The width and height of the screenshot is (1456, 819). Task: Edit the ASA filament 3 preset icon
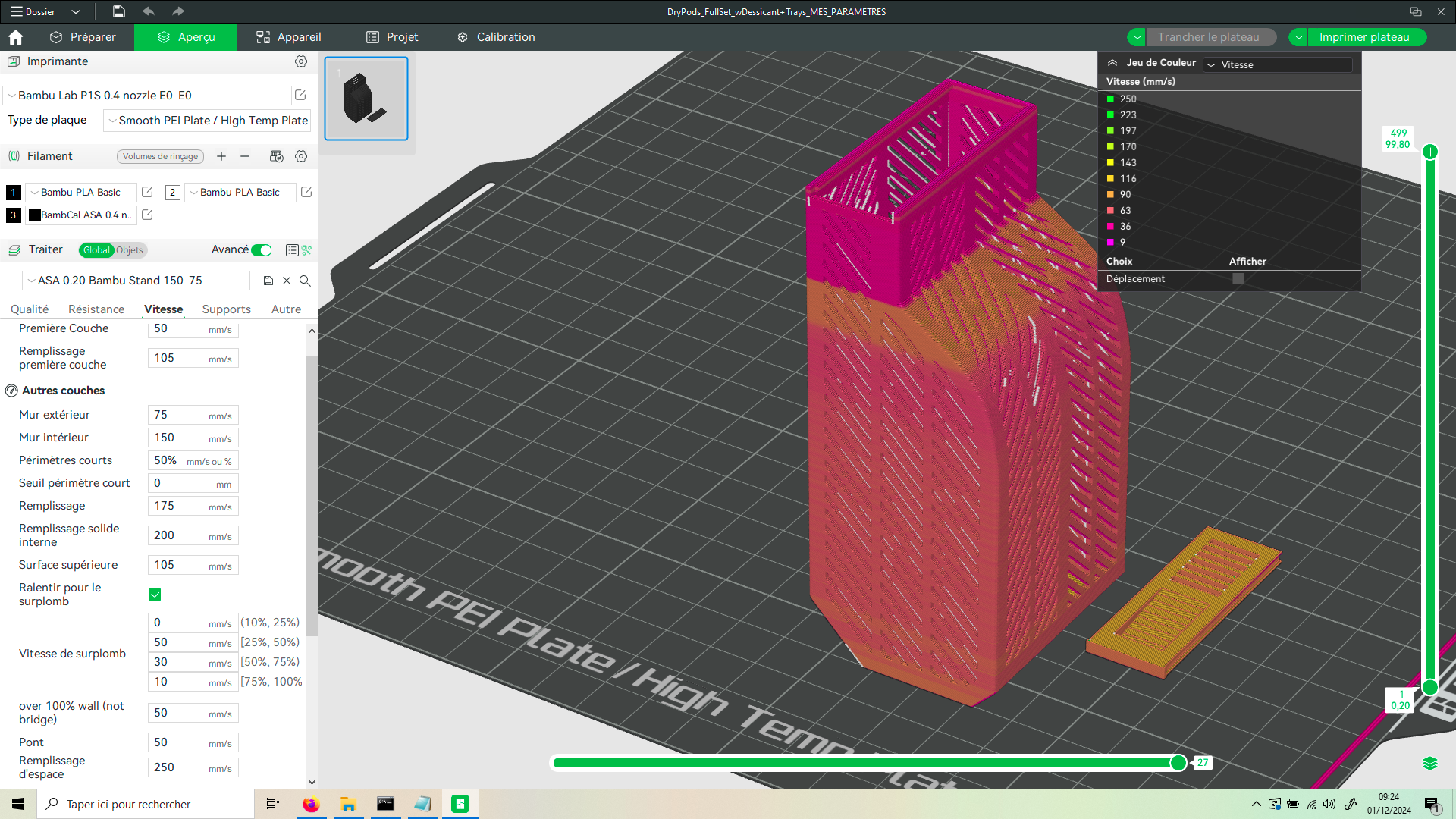(x=148, y=215)
